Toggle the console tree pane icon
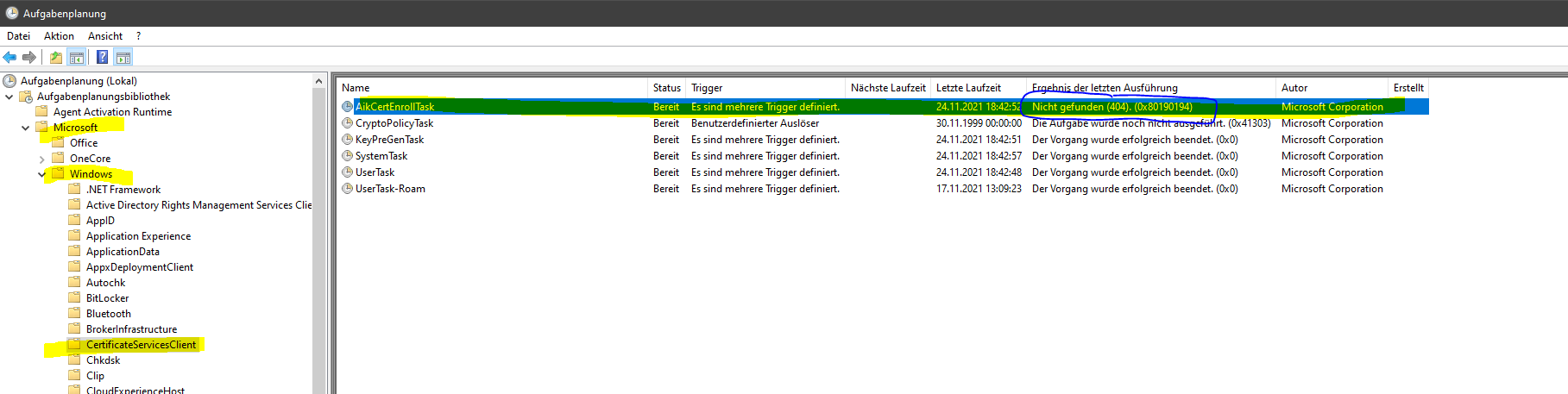The image size is (1568, 394). pos(77,58)
